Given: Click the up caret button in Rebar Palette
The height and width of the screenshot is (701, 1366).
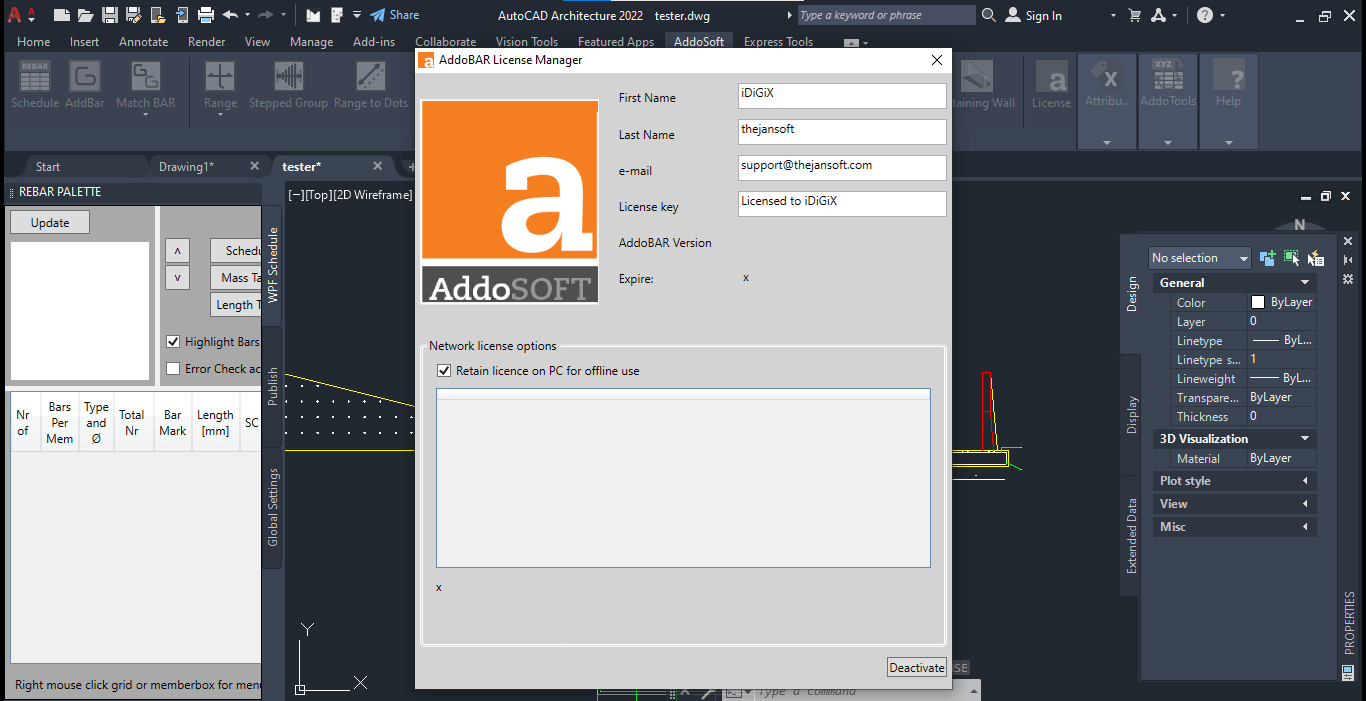Looking at the screenshot, I should click(x=177, y=251).
